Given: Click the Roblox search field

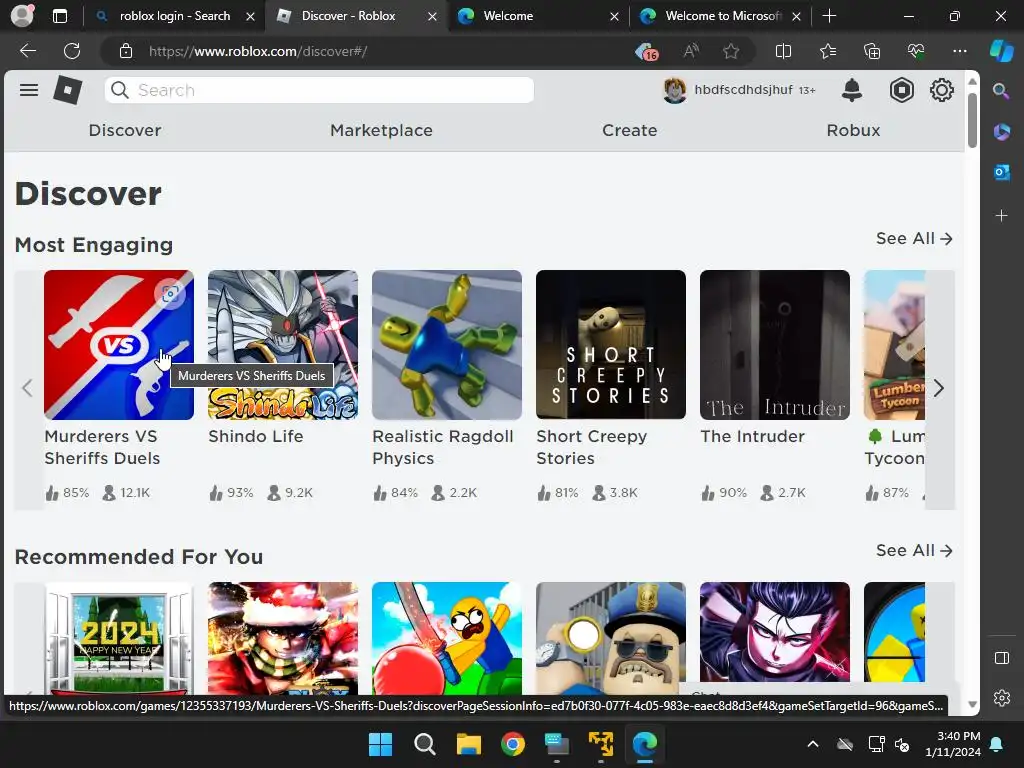Looking at the screenshot, I should (319, 90).
